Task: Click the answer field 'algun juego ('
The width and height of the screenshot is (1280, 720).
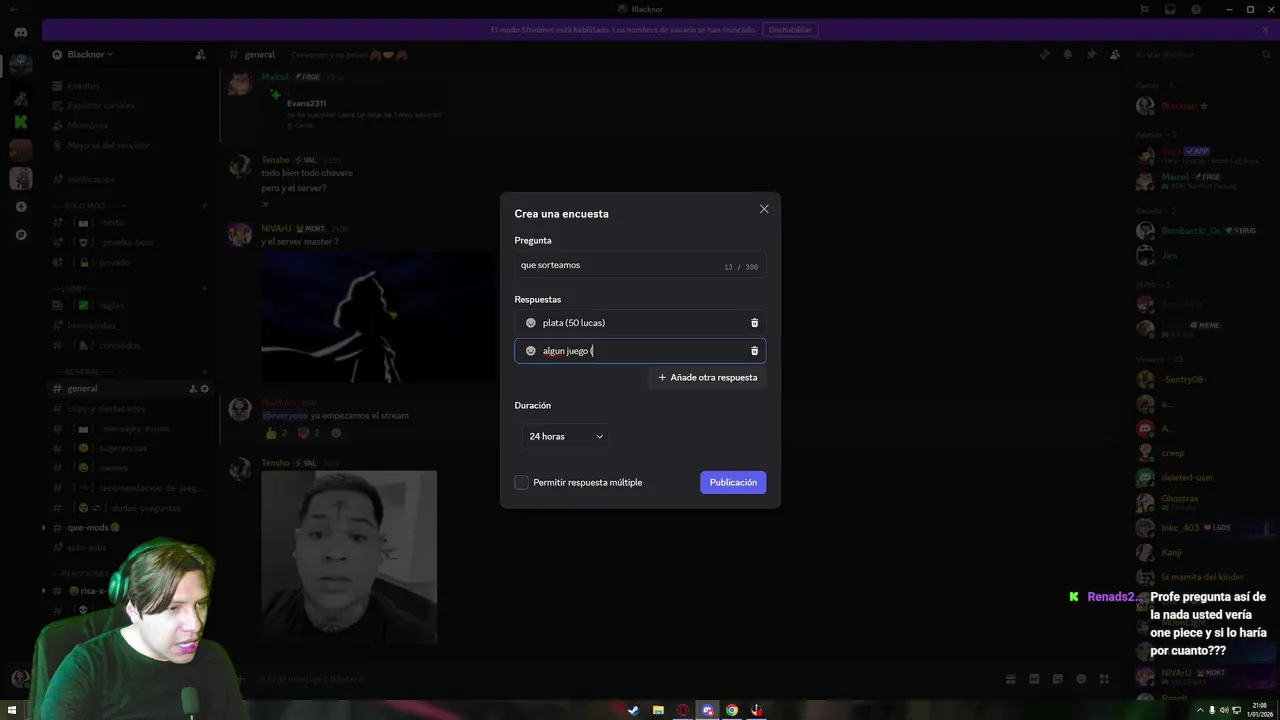Action: tap(640, 351)
